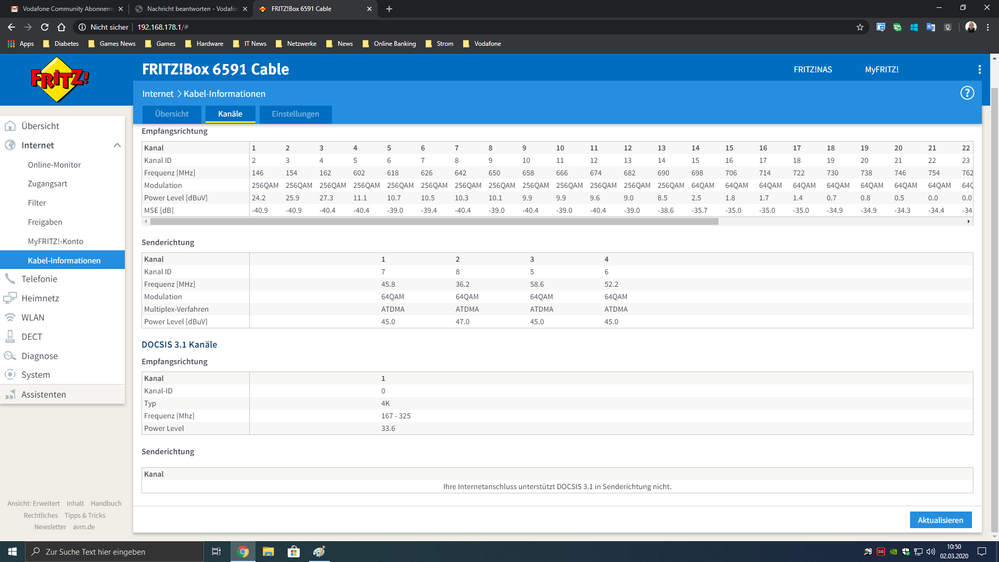Open the IT News bookmark folder
999x562 pixels.
point(249,44)
